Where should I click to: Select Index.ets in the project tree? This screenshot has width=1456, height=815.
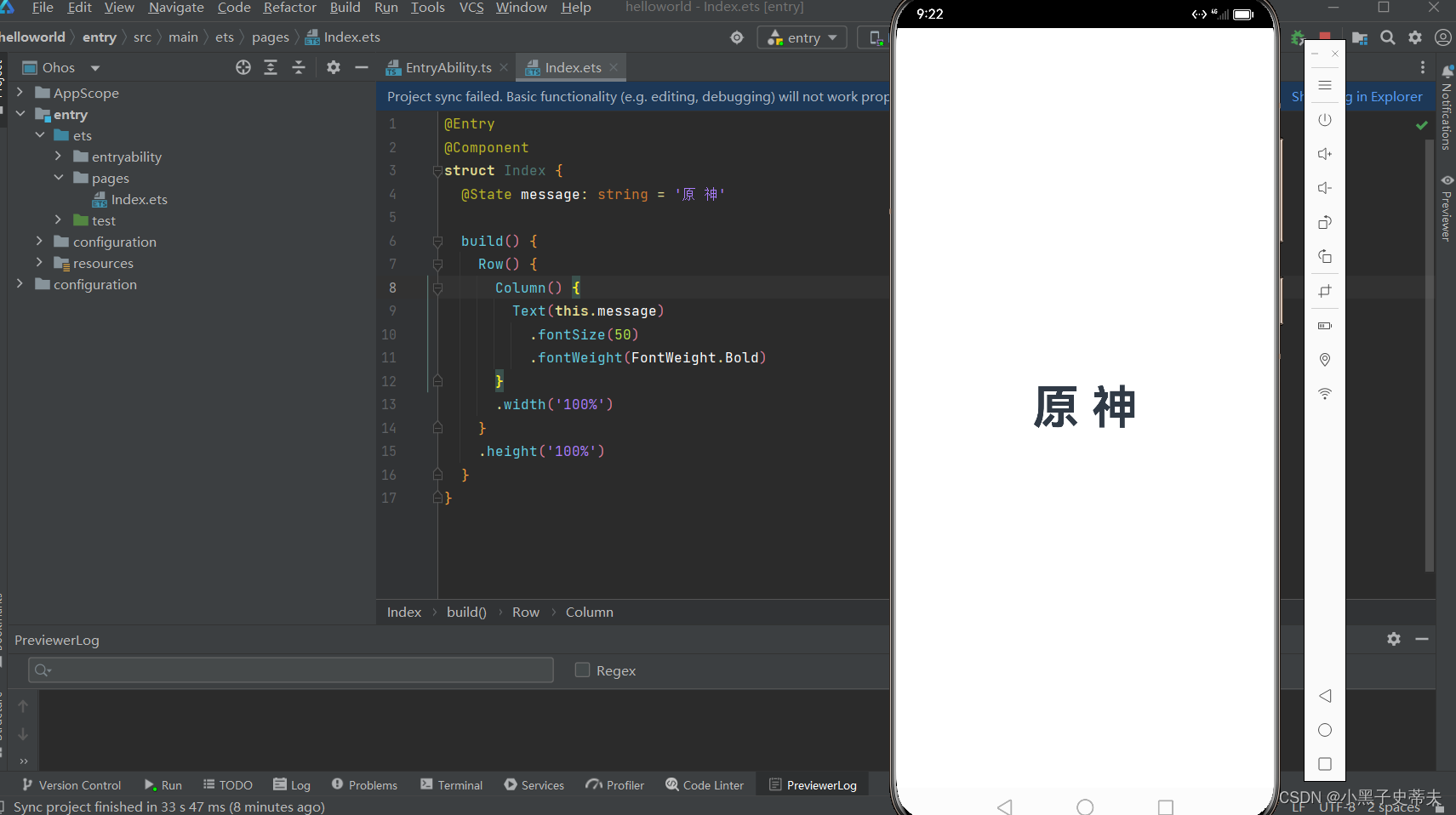[x=139, y=199]
